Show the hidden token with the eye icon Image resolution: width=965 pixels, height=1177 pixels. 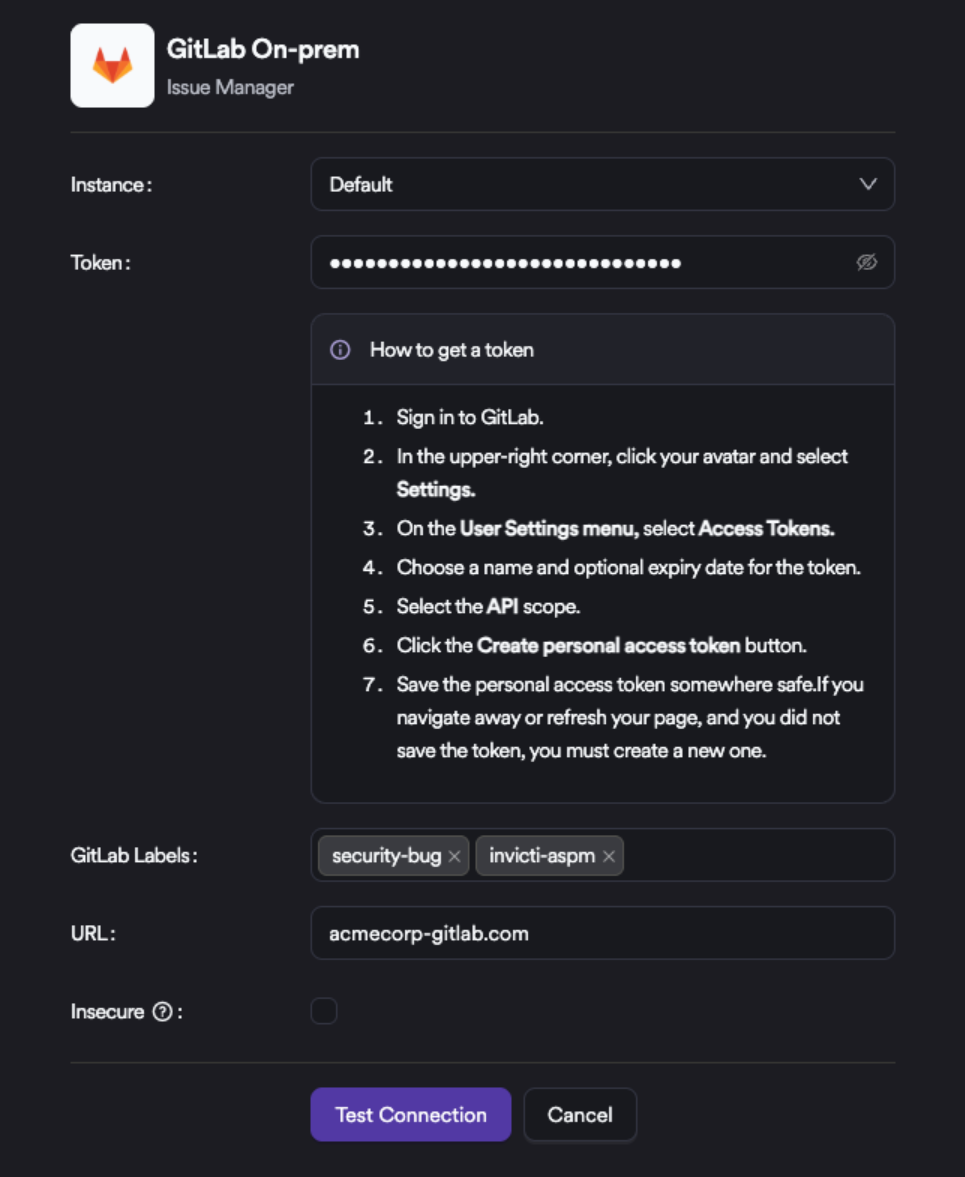[x=866, y=262]
